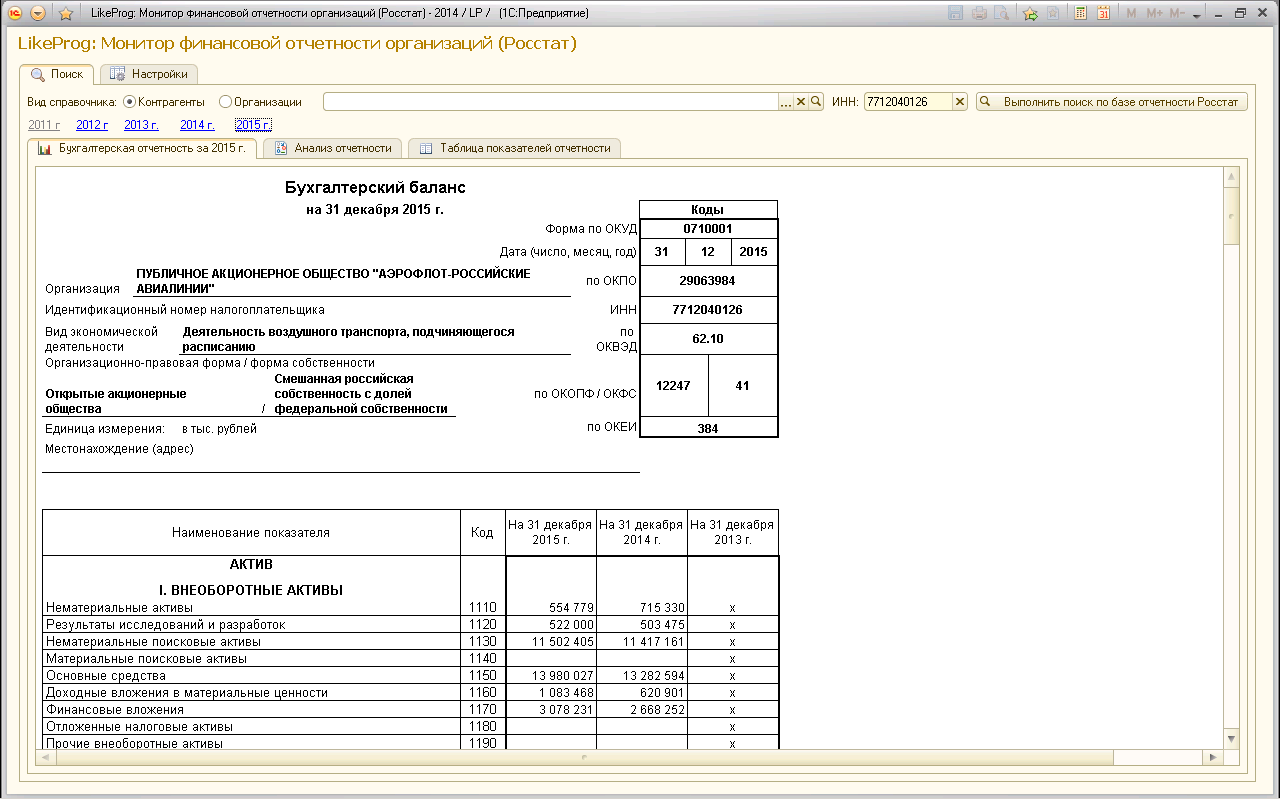Clear the ИНН field with X
This screenshot has height=800, width=1280.
click(960, 102)
